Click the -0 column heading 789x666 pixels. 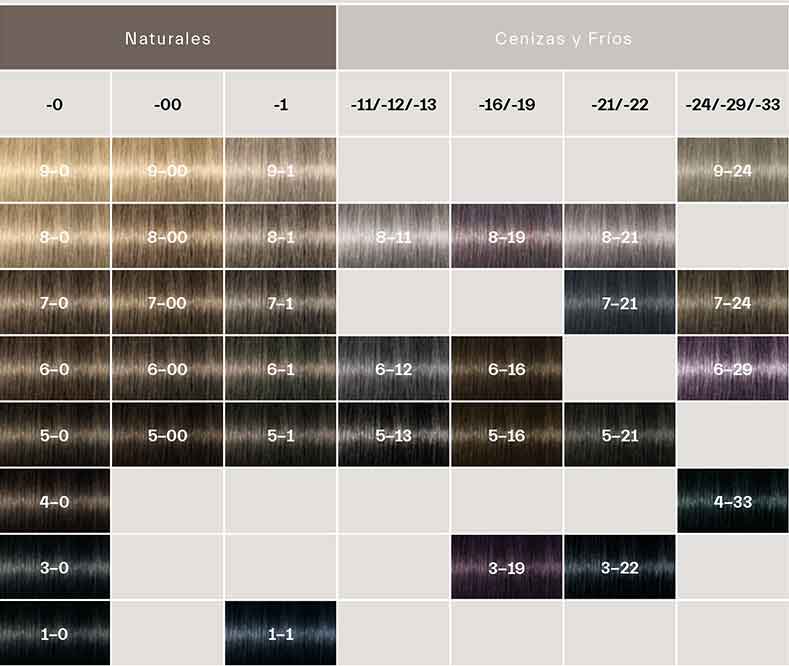(x=55, y=104)
